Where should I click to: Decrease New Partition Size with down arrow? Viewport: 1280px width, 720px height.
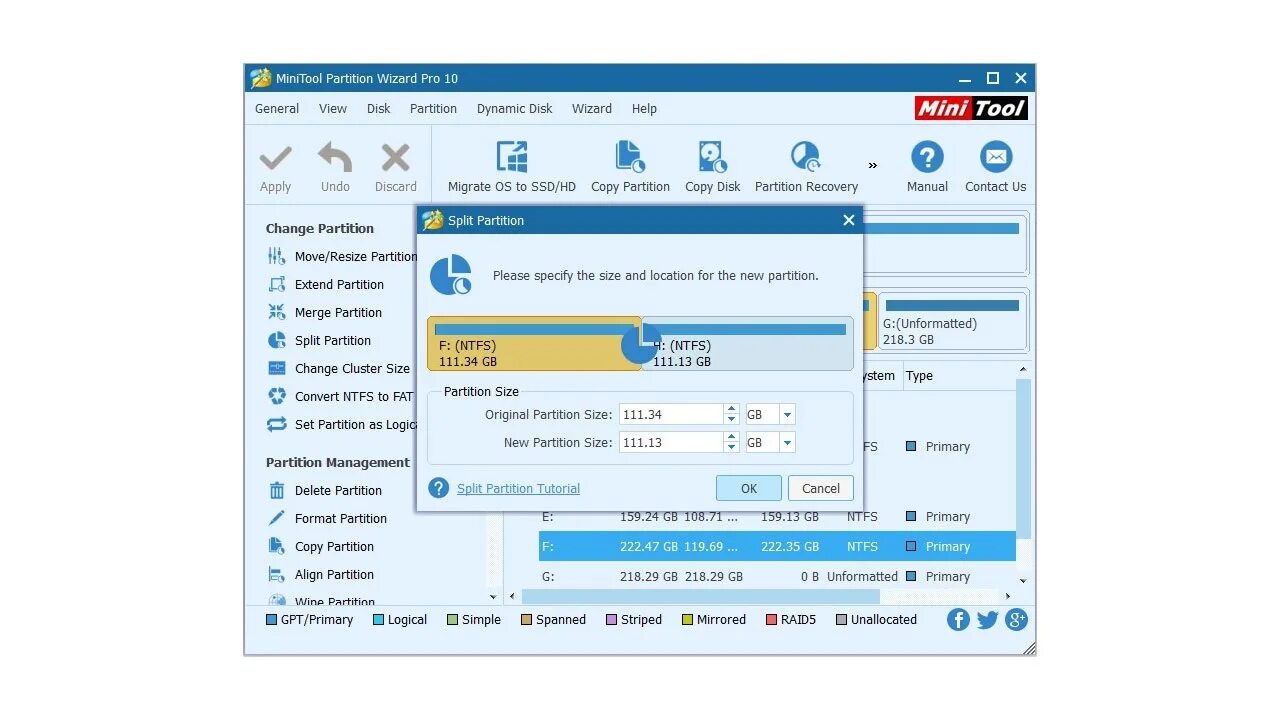pos(732,448)
